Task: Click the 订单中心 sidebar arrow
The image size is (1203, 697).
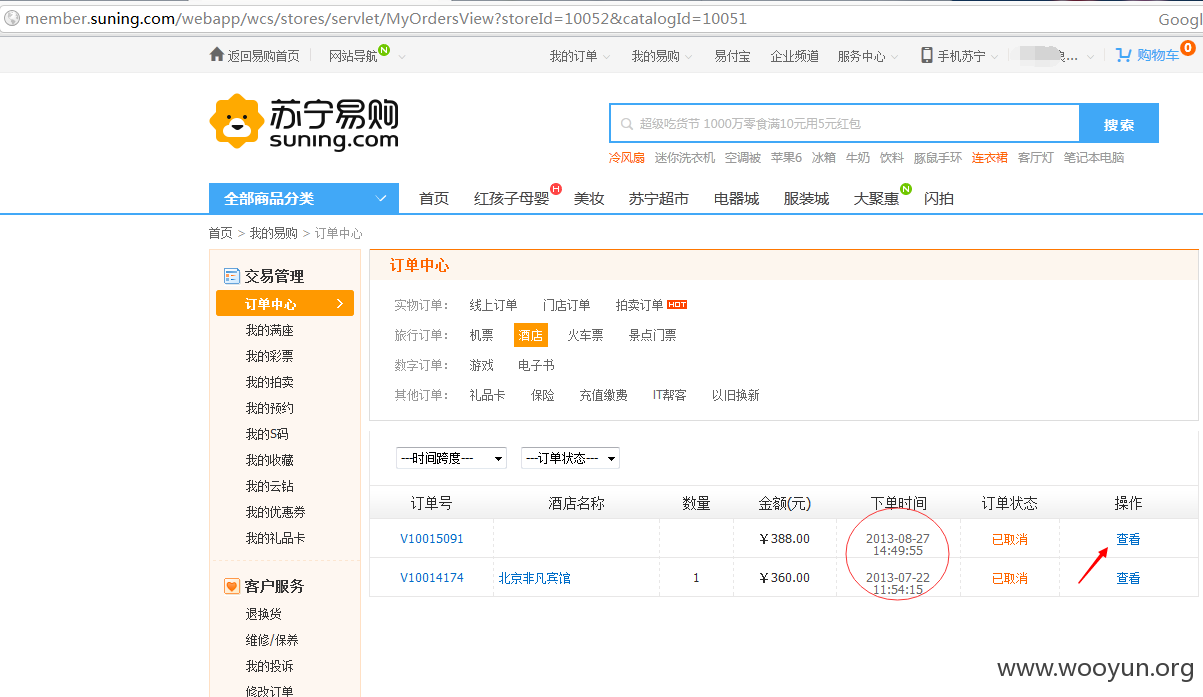Action: point(340,303)
